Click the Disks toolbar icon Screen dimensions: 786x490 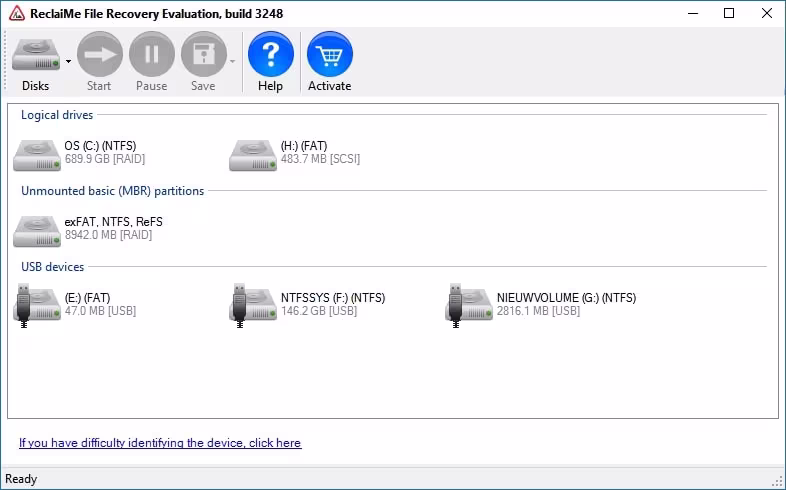click(x=36, y=55)
